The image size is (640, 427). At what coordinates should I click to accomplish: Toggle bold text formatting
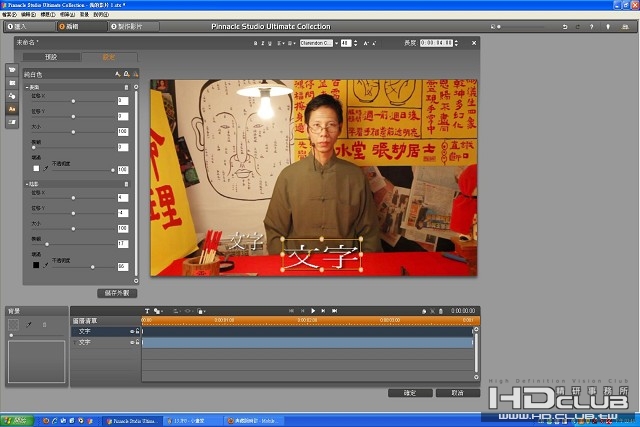tap(256, 43)
